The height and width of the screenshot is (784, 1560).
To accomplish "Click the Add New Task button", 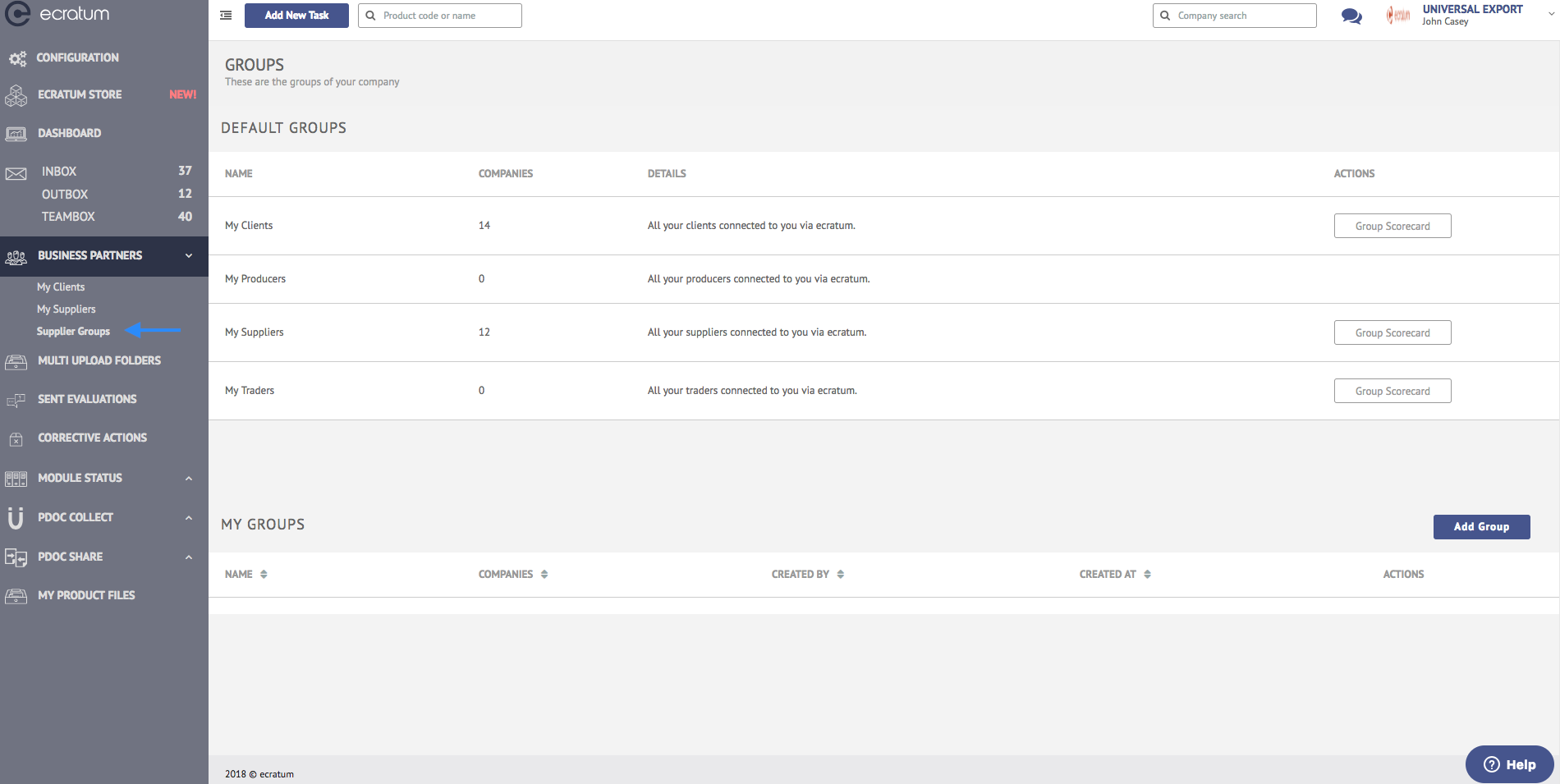I will pyautogui.click(x=296, y=16).
